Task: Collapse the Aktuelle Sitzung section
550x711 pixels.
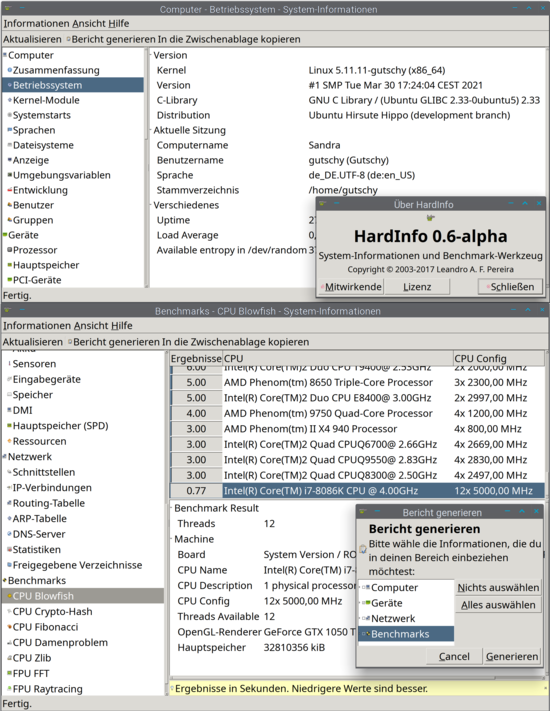Action: click(x=151, y=130)
